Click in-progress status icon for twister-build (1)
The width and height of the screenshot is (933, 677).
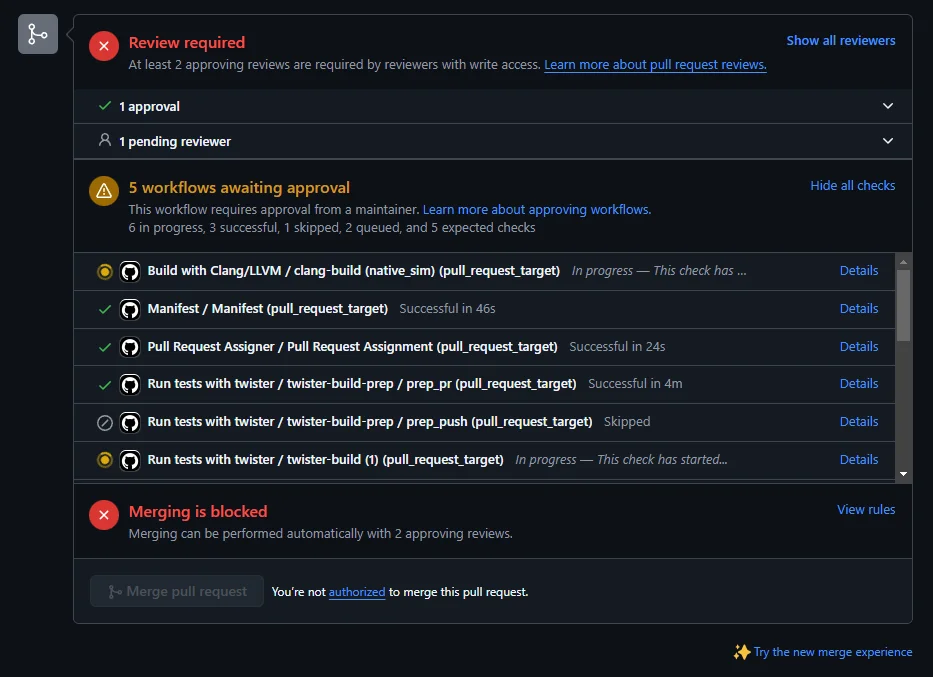coord(104,460)
